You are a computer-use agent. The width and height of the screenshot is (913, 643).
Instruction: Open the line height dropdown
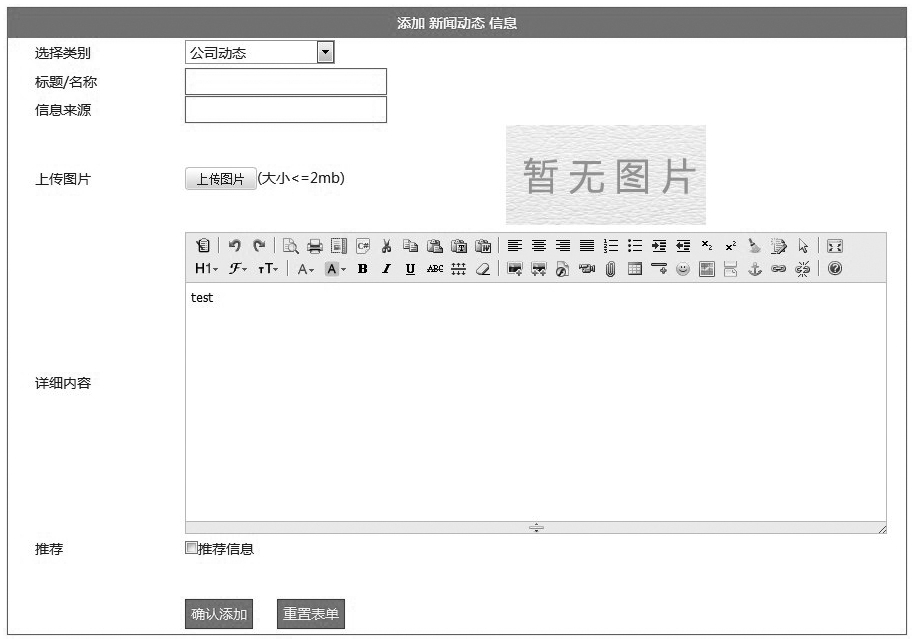(459, 268)
